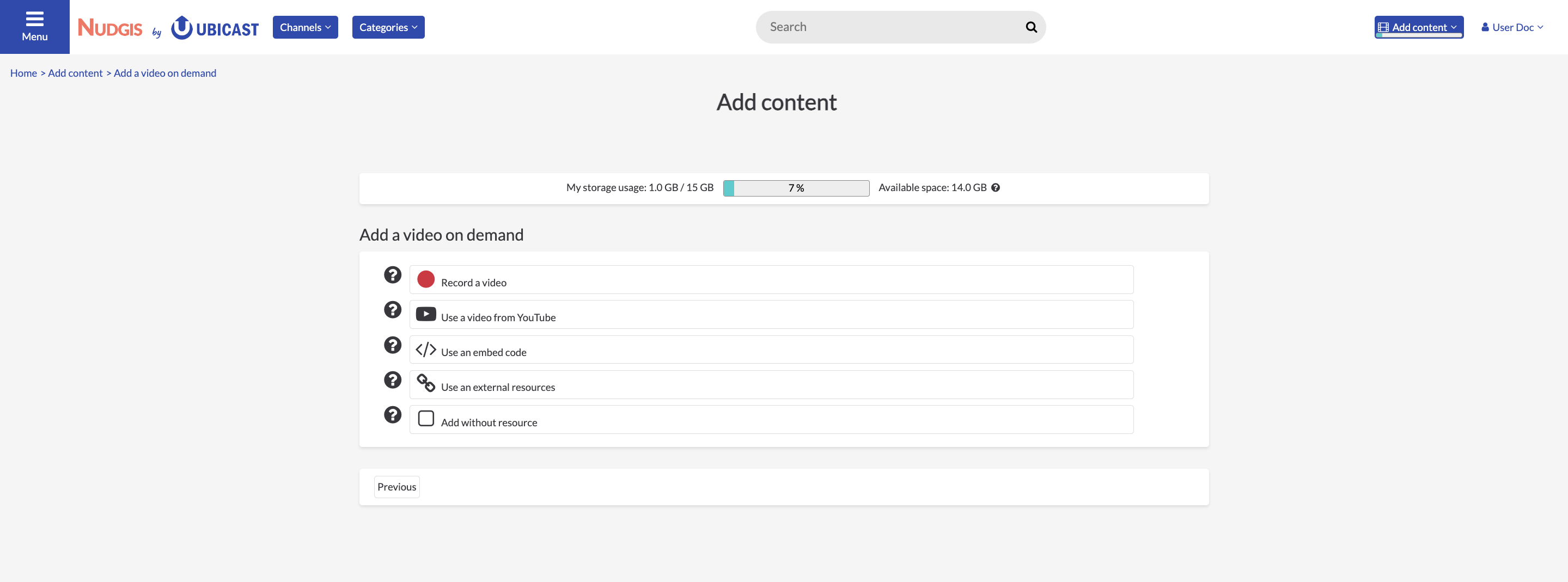1568x582 pixels.
Task: Click the embed code brackets icon
Action: click(x=426, y=350)
